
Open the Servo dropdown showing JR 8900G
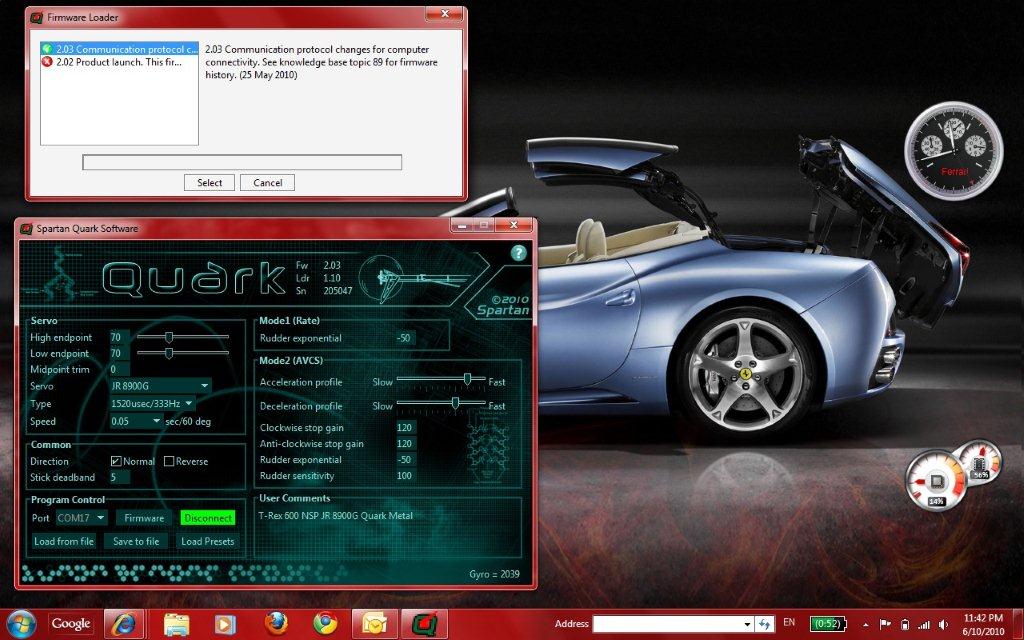point(160,386)
